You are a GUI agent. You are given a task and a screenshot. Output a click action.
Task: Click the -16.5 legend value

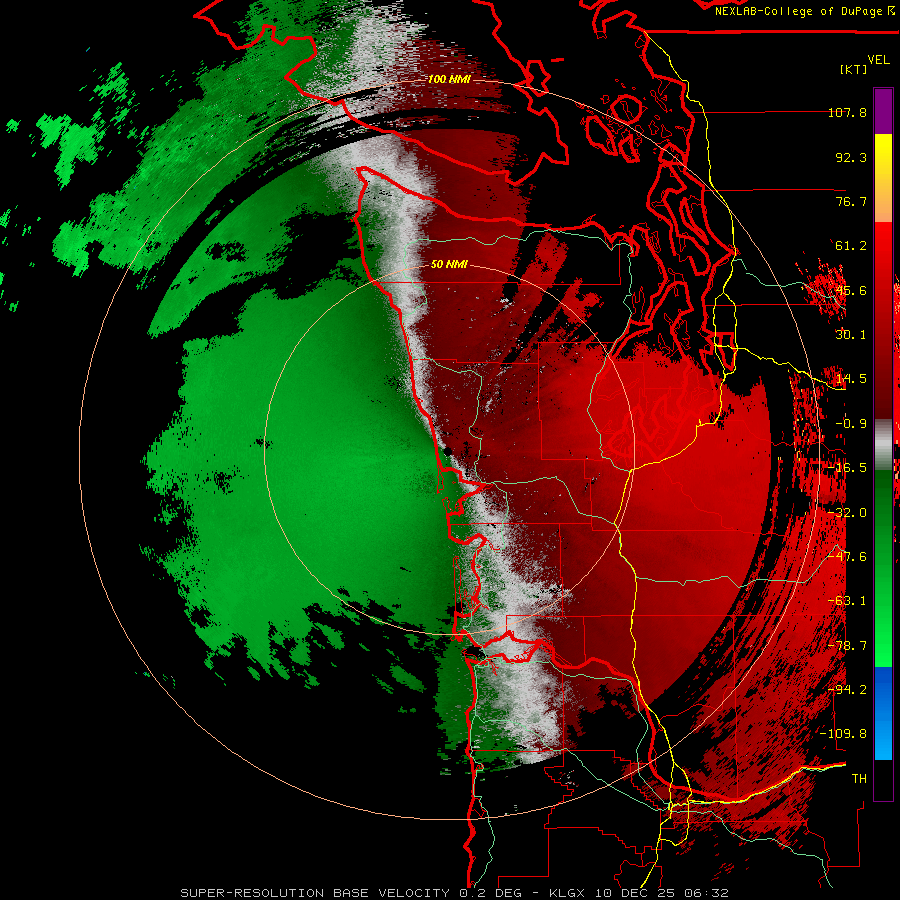coord(847,468)
